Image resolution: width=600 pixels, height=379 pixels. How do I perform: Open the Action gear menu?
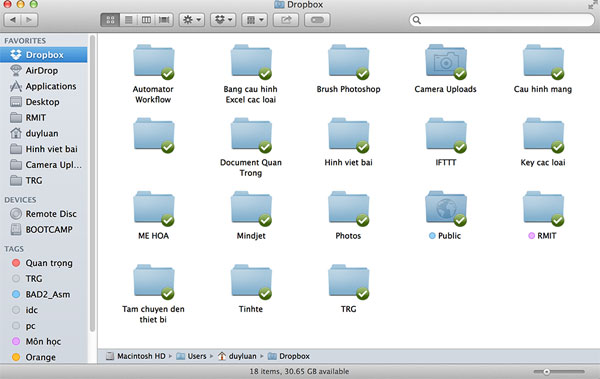click(192, 20)
